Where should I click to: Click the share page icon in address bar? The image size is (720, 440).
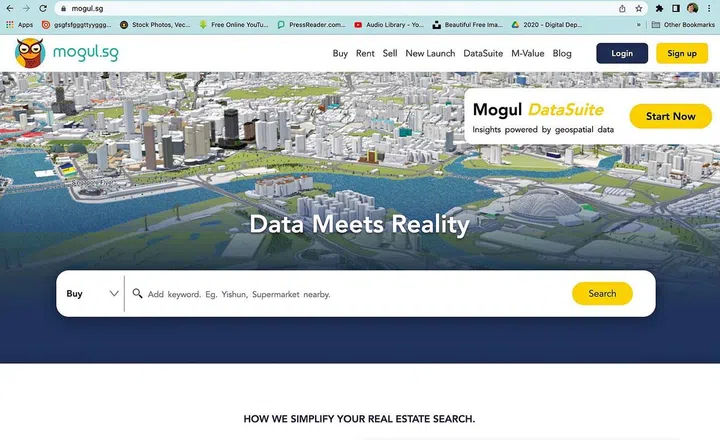pos(623,8)
